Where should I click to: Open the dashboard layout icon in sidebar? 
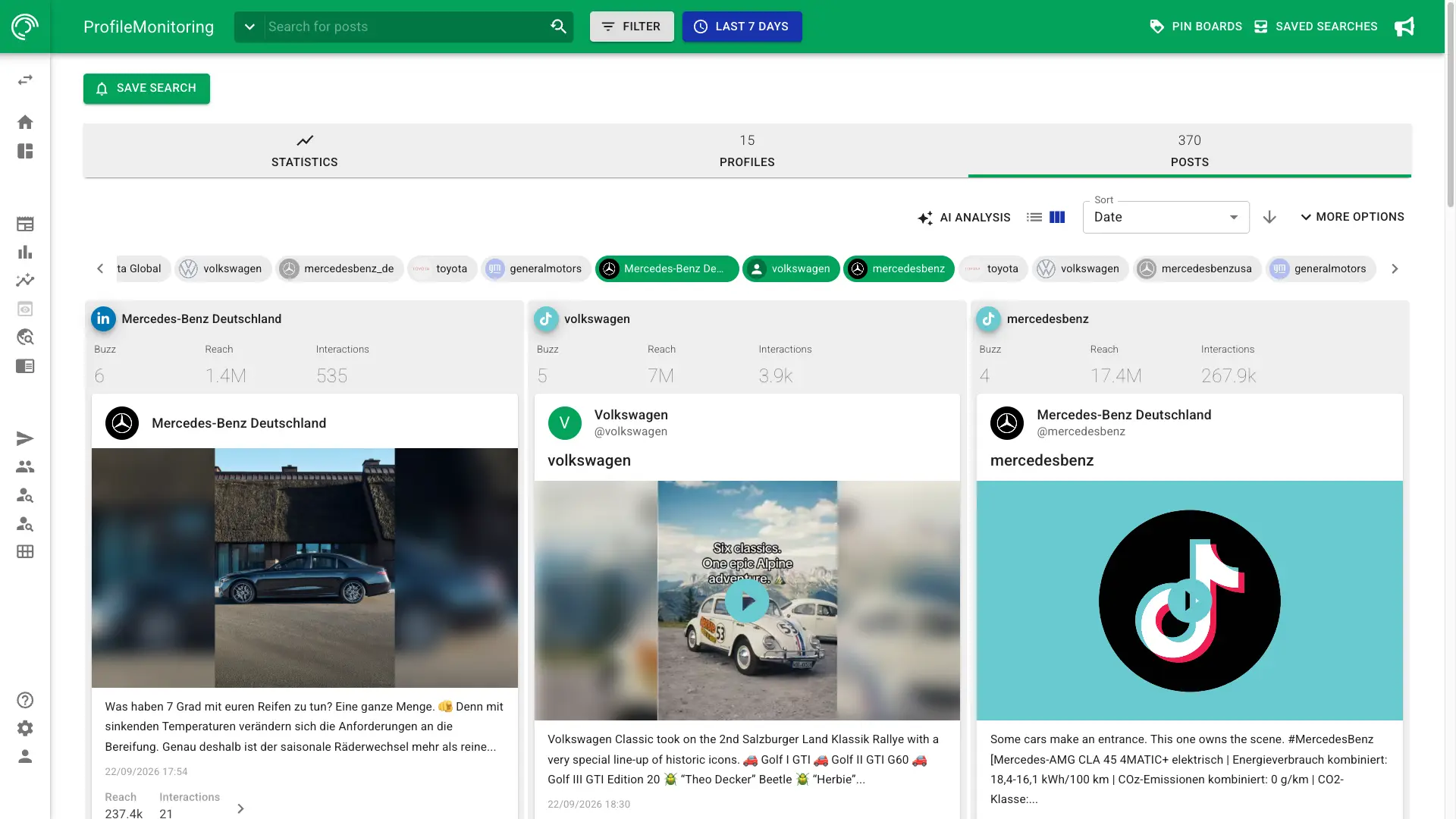click(25, 151)
